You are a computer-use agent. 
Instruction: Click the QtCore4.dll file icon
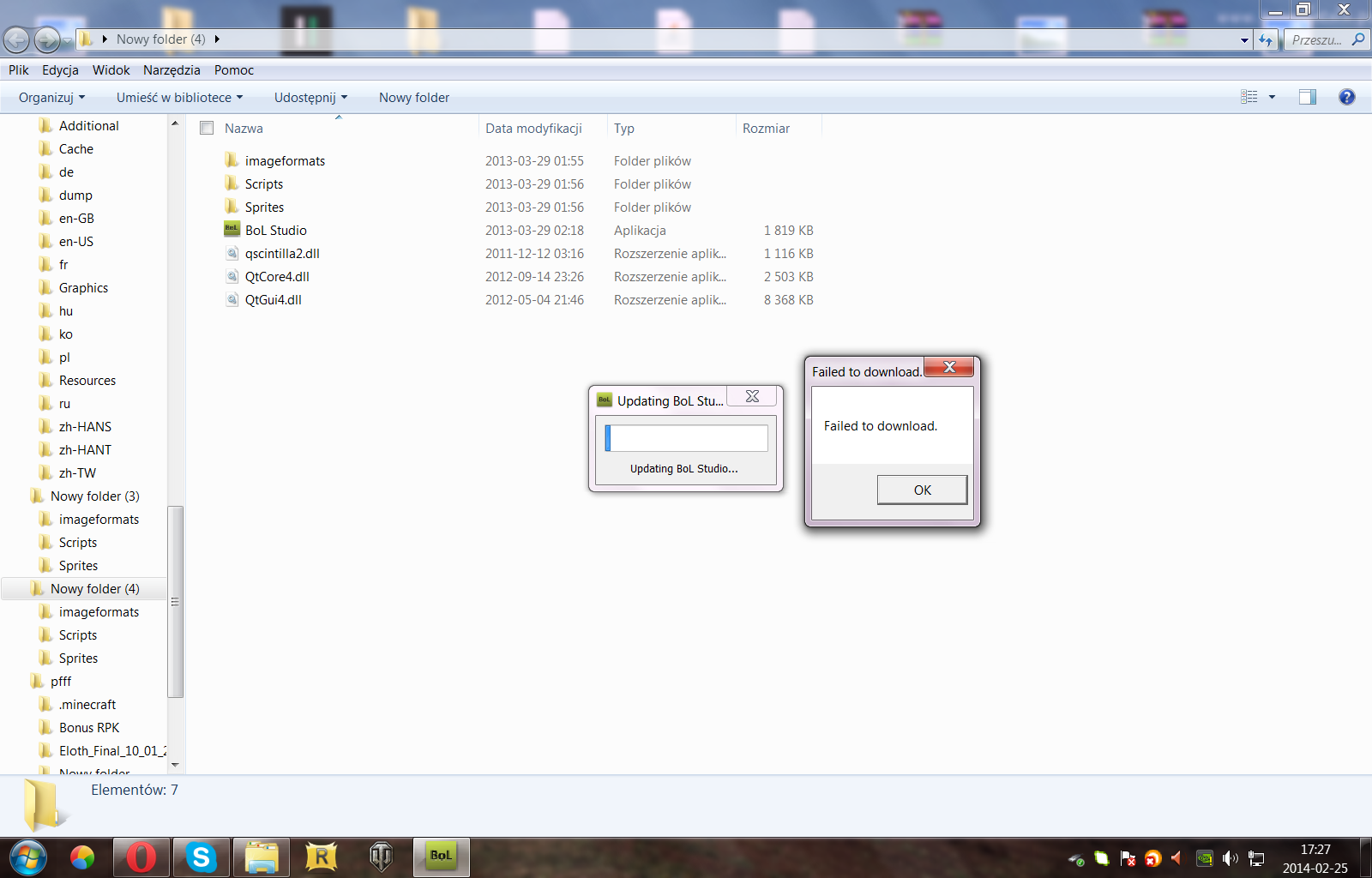232,276
